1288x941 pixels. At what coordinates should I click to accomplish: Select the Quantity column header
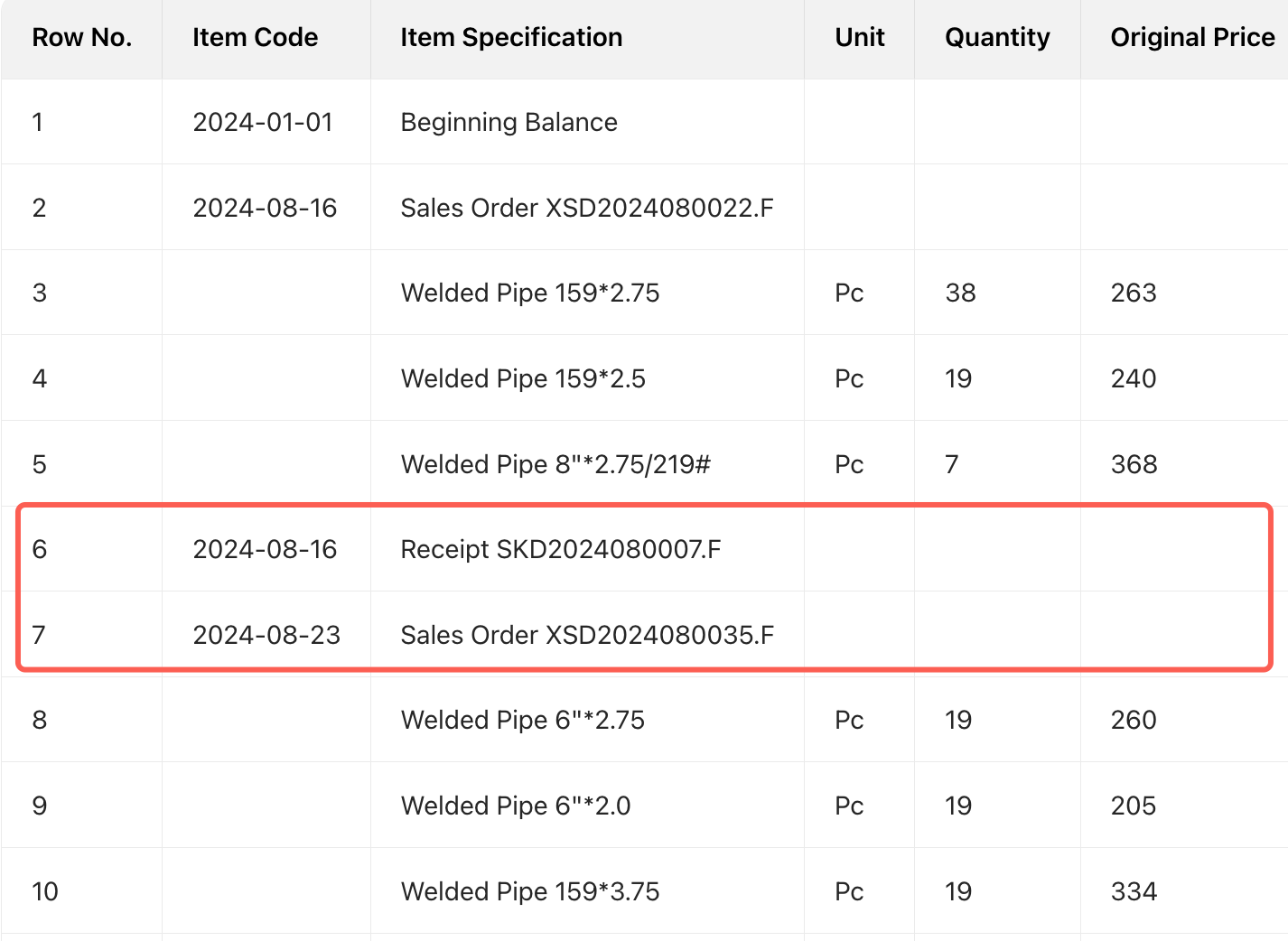point(997,38)
